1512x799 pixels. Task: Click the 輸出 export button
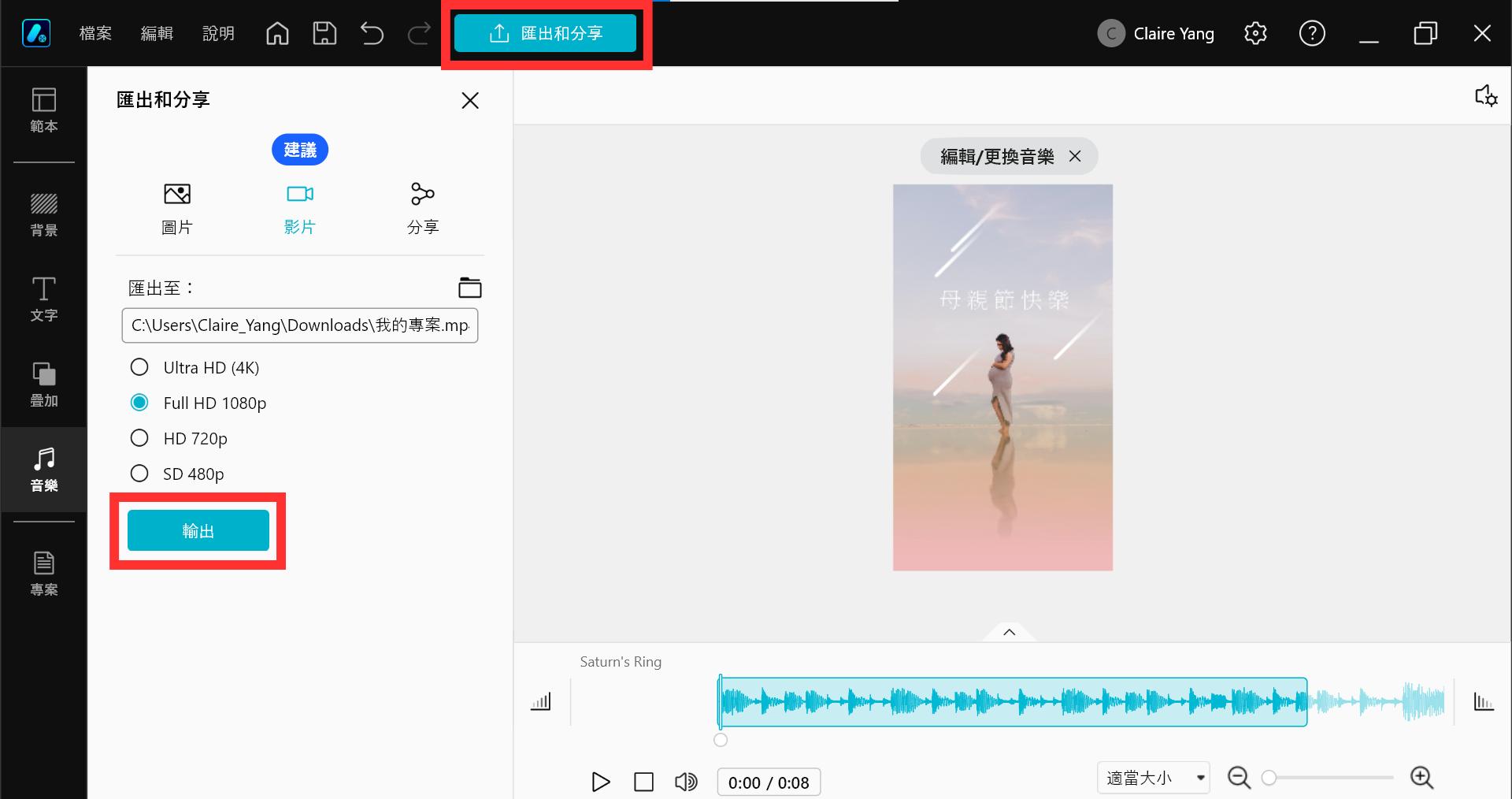[198, 531]
